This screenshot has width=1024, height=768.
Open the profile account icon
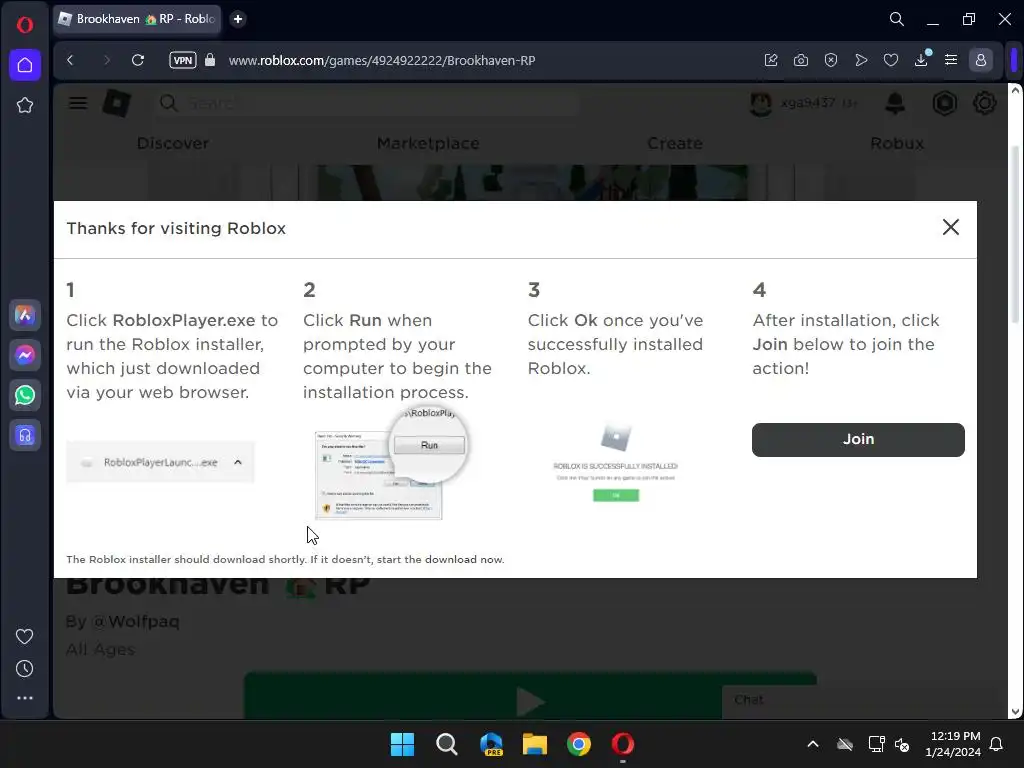[x=980, y=60]
